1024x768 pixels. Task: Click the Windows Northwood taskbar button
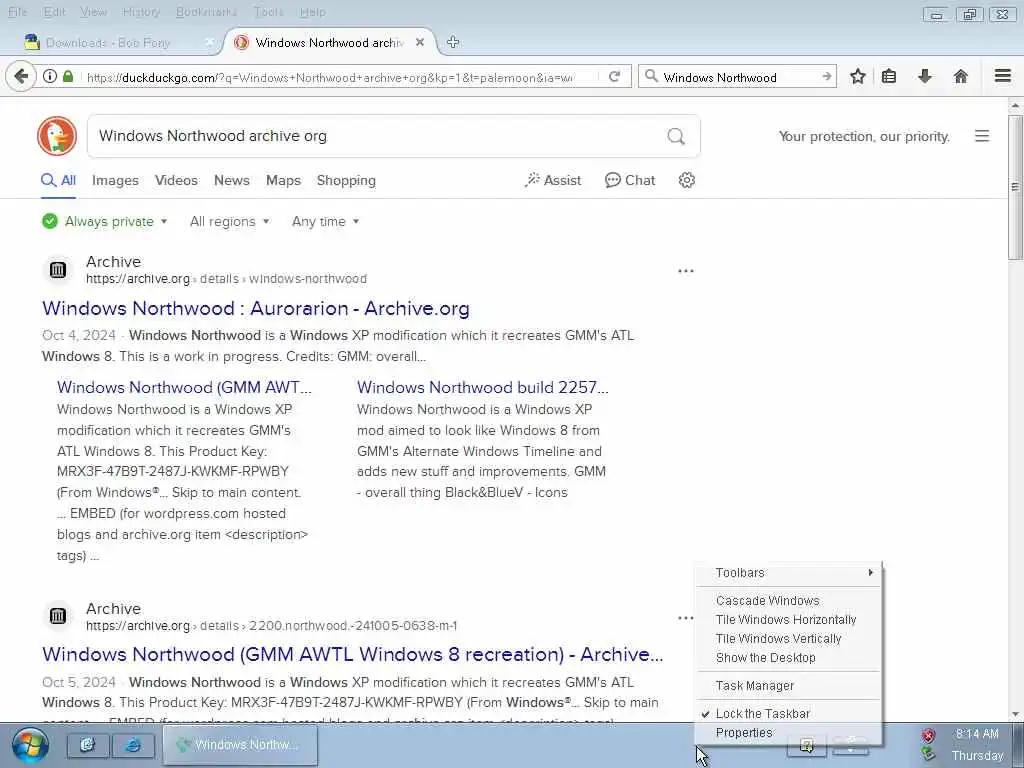pyautogui.click(x=240, y=745)
